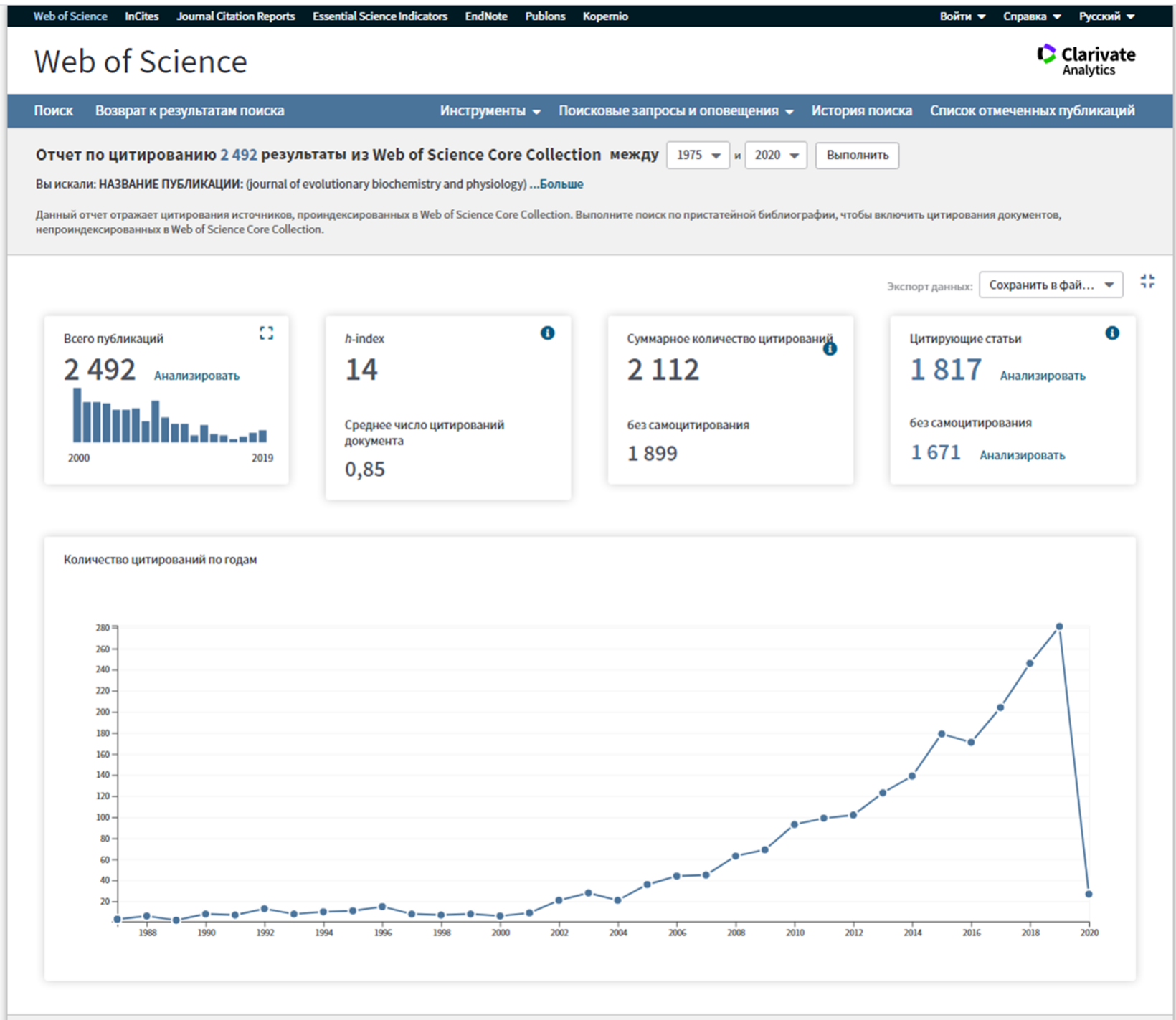Click the value 1 899 without self-citations
The height and width of the screenshot is (1020, 1176).
pyautogui.click(x=653, y=454)
